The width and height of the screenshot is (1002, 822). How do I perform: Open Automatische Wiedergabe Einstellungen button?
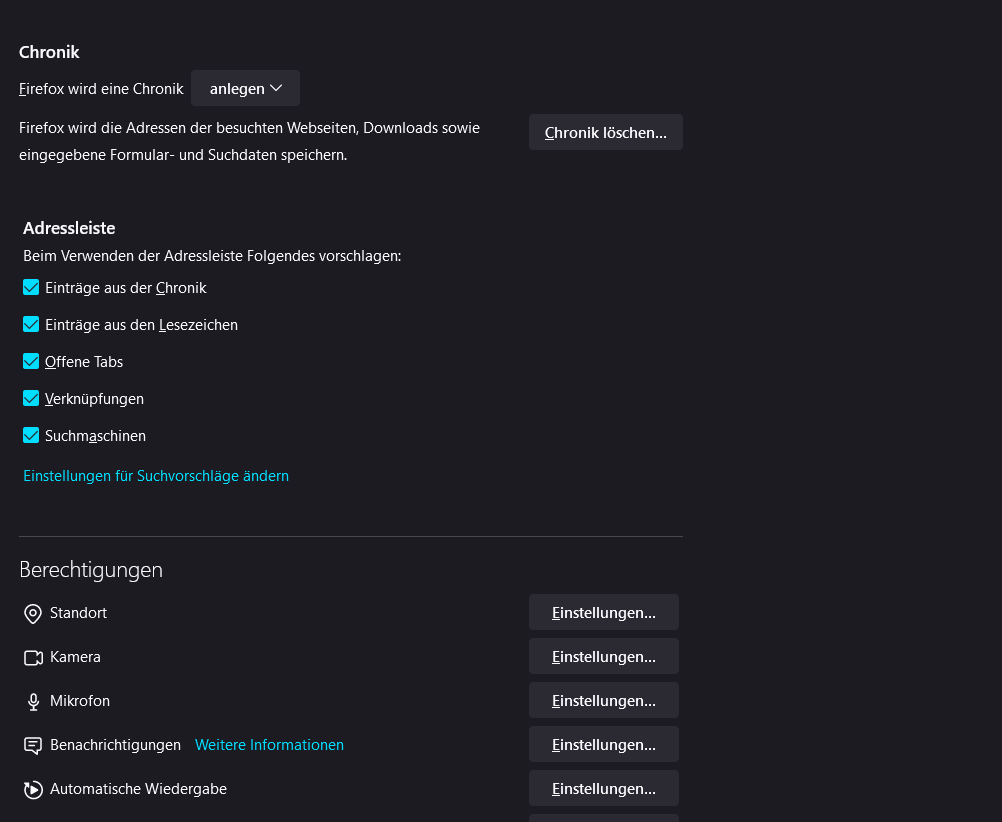pyautogui.click(x=603, y=789)
